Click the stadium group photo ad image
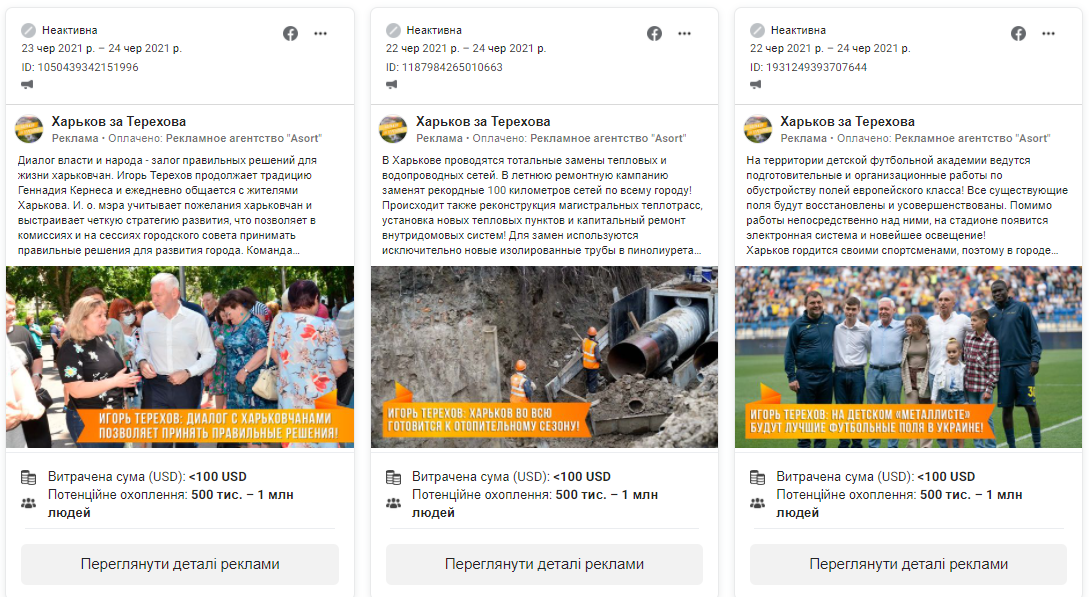 908,356
